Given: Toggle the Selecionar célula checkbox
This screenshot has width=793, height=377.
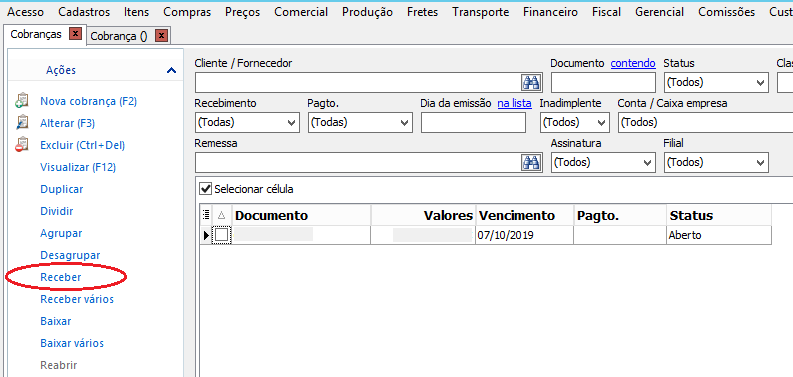Looking at the screenshot, I should tap(205, 189).
